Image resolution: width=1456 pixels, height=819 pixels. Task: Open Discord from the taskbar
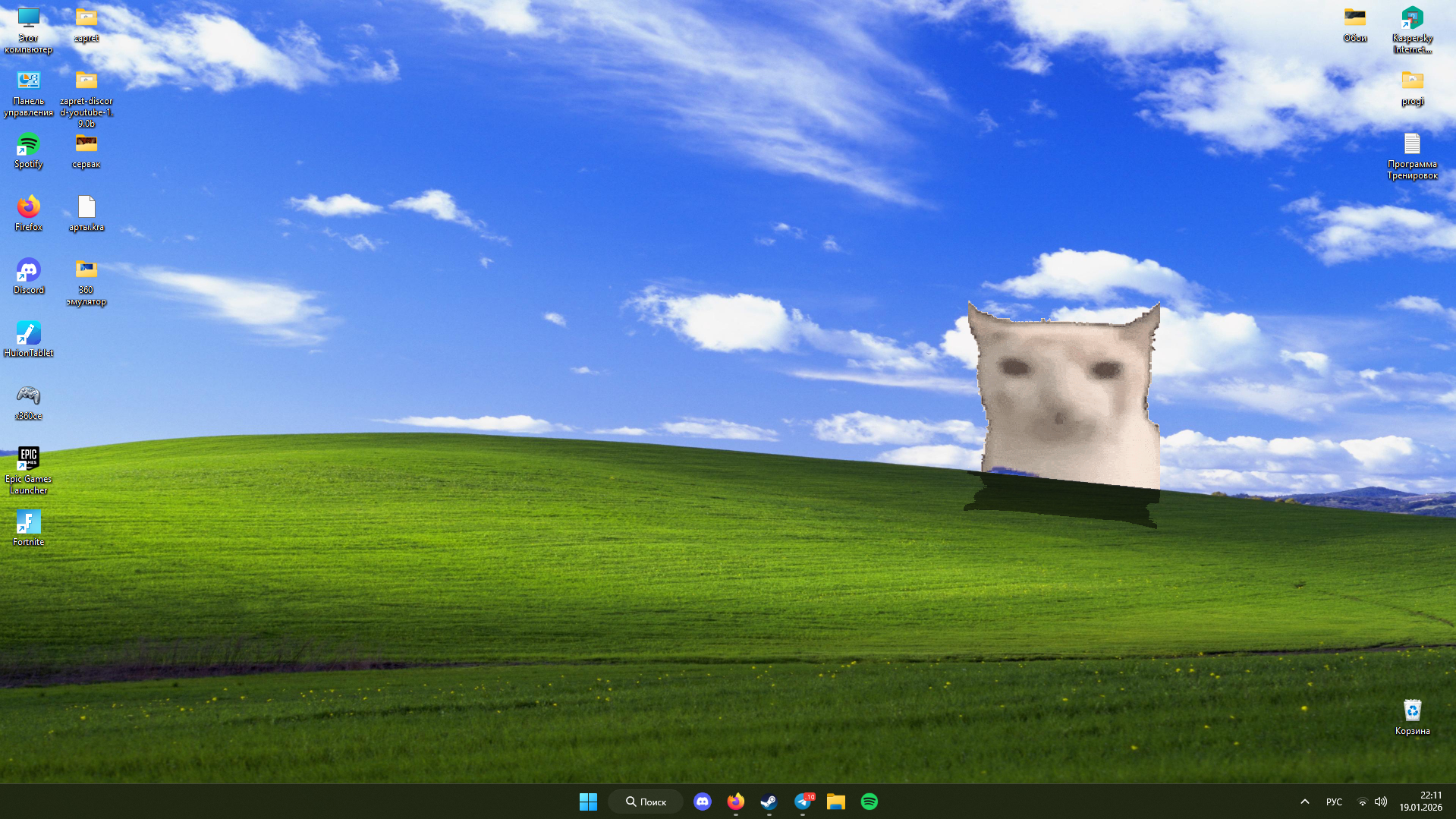(703, 802)
